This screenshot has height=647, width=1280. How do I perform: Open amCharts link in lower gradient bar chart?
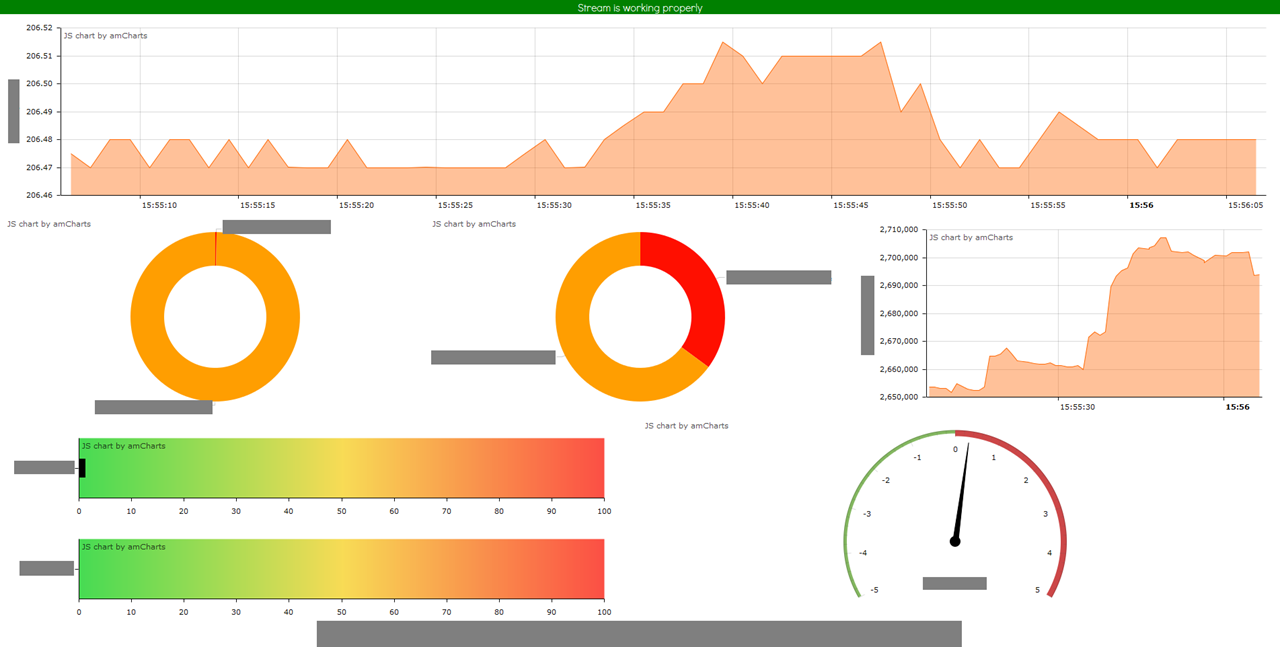123,547
